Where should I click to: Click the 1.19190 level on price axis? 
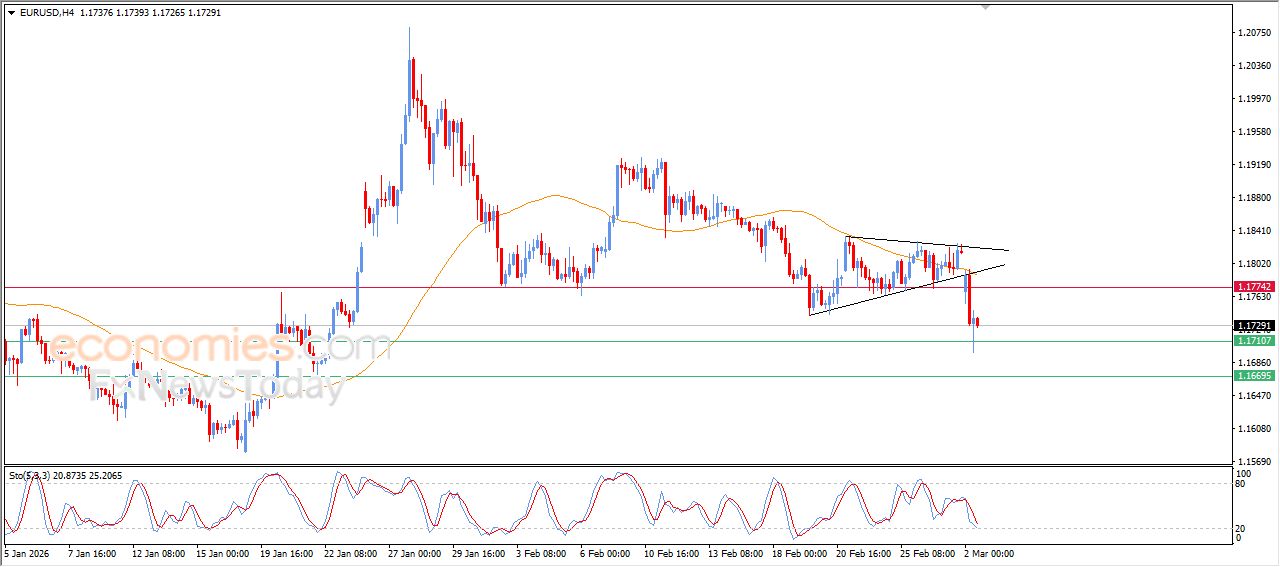point(1254,165)
